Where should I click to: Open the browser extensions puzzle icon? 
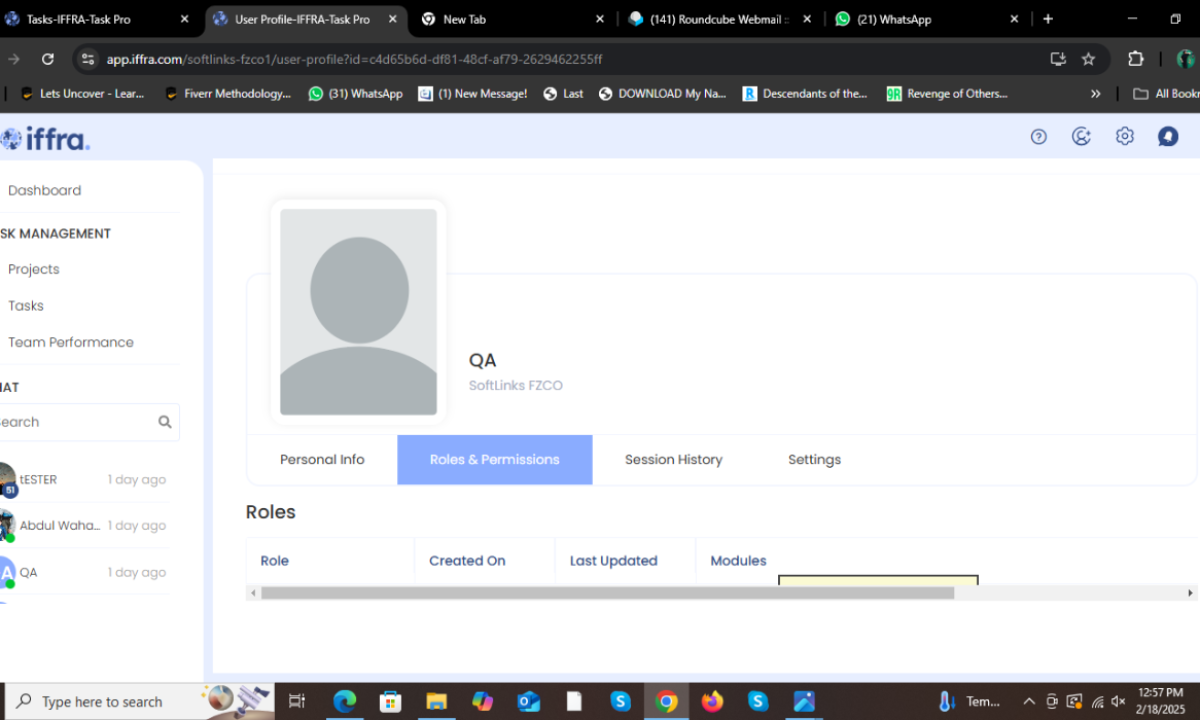pyautogui.click(x=1135, y=59)
